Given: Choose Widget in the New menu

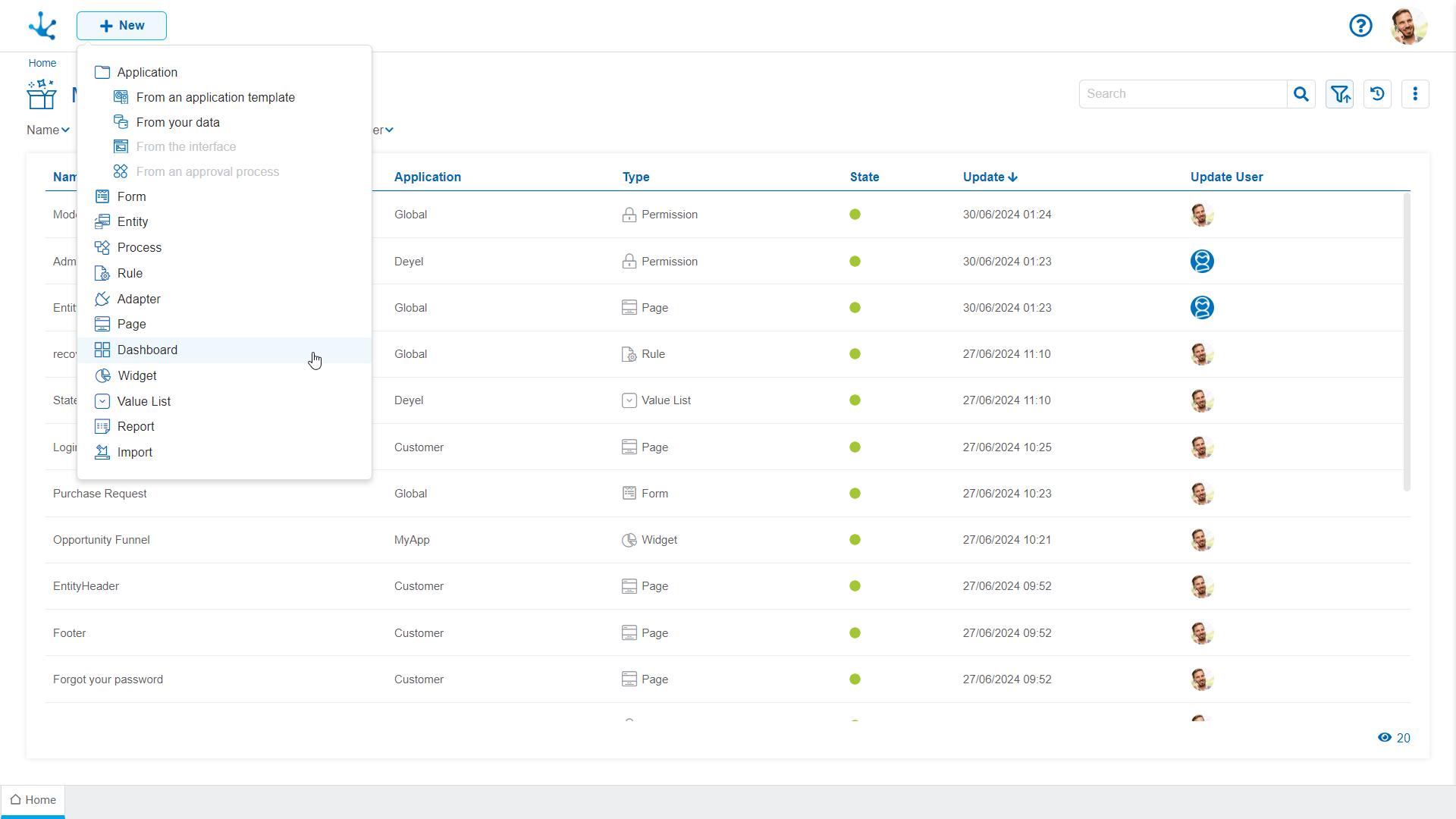Looking at the screenshot, I should point(137,376).
